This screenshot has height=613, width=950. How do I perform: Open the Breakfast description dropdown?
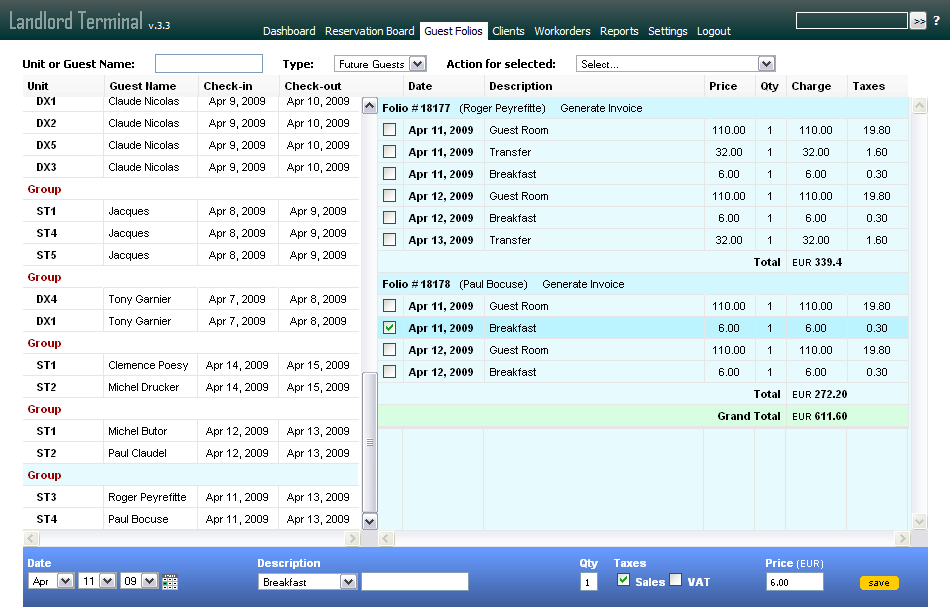pyautogui.click(x=307, y=581)
